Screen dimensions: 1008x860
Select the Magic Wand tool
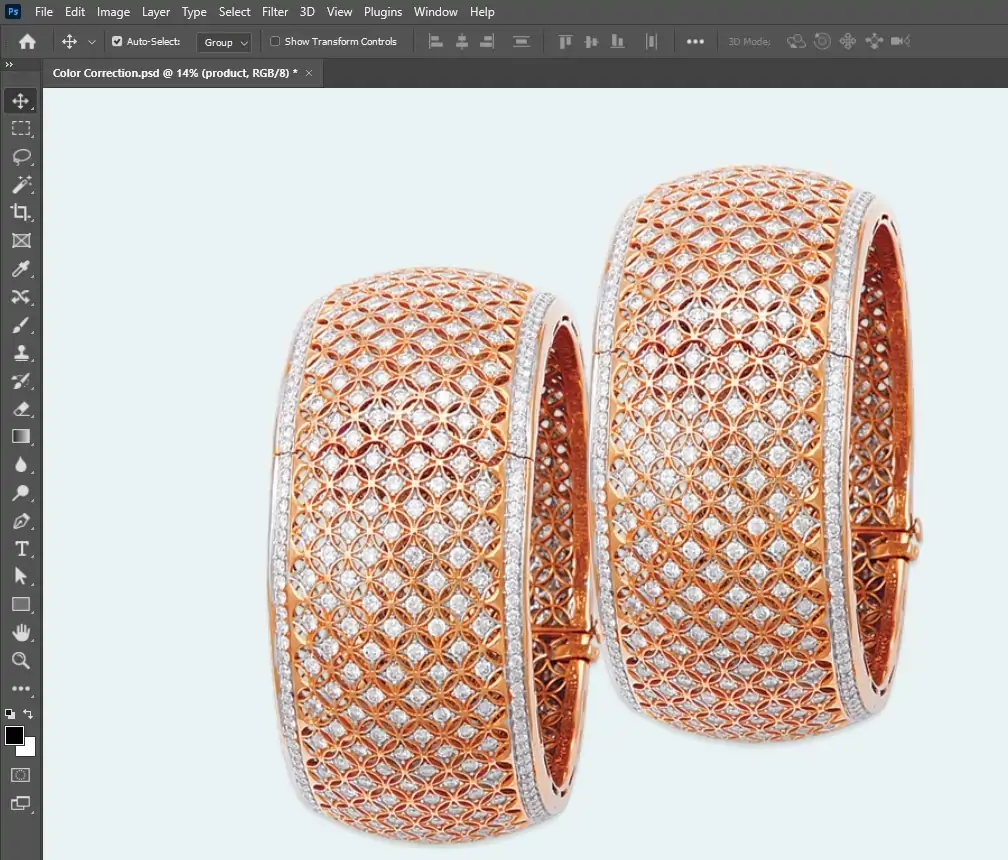[21, 185]
